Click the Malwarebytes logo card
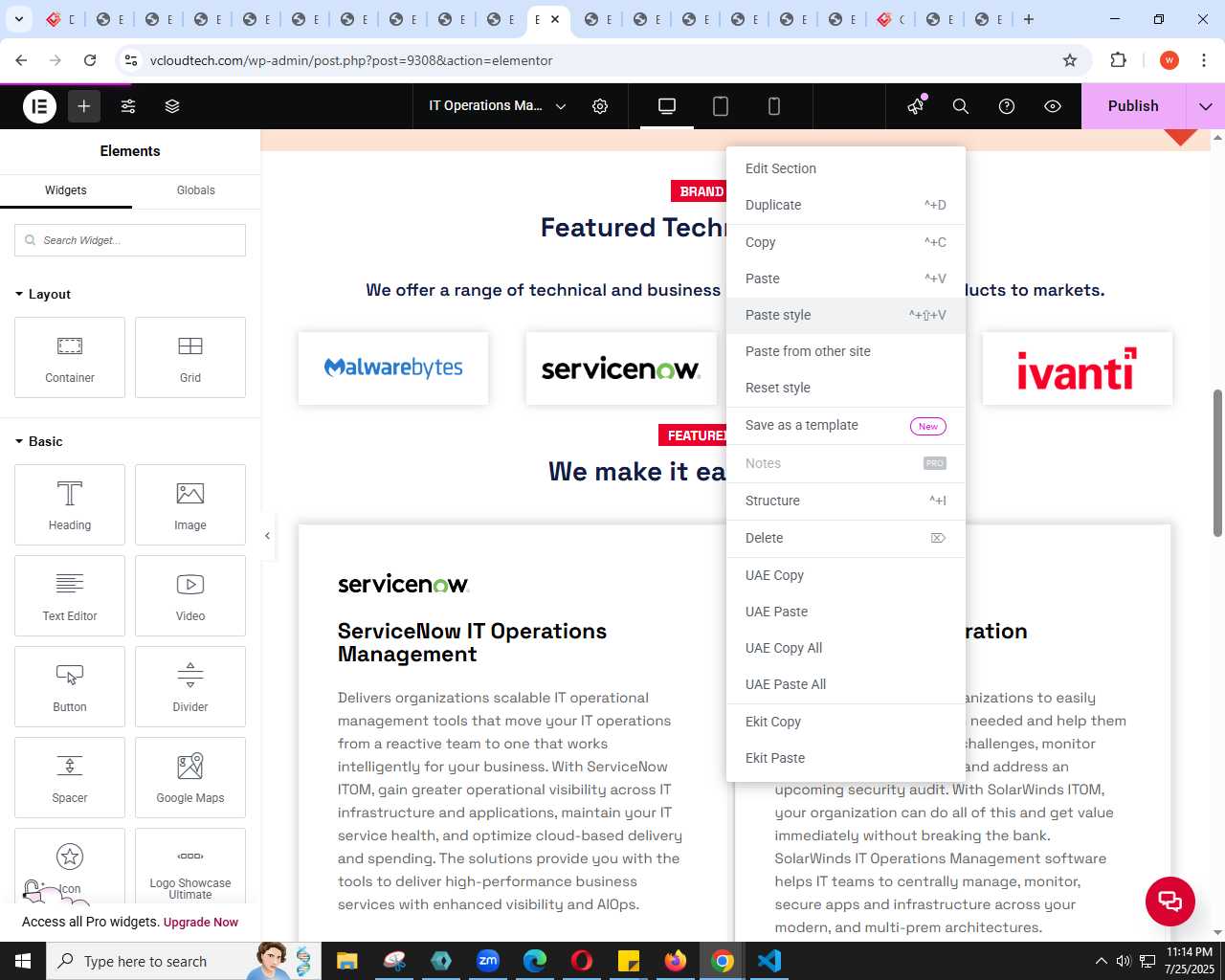The width and height of the screenshot is (1225, 980). click(393, 368)
